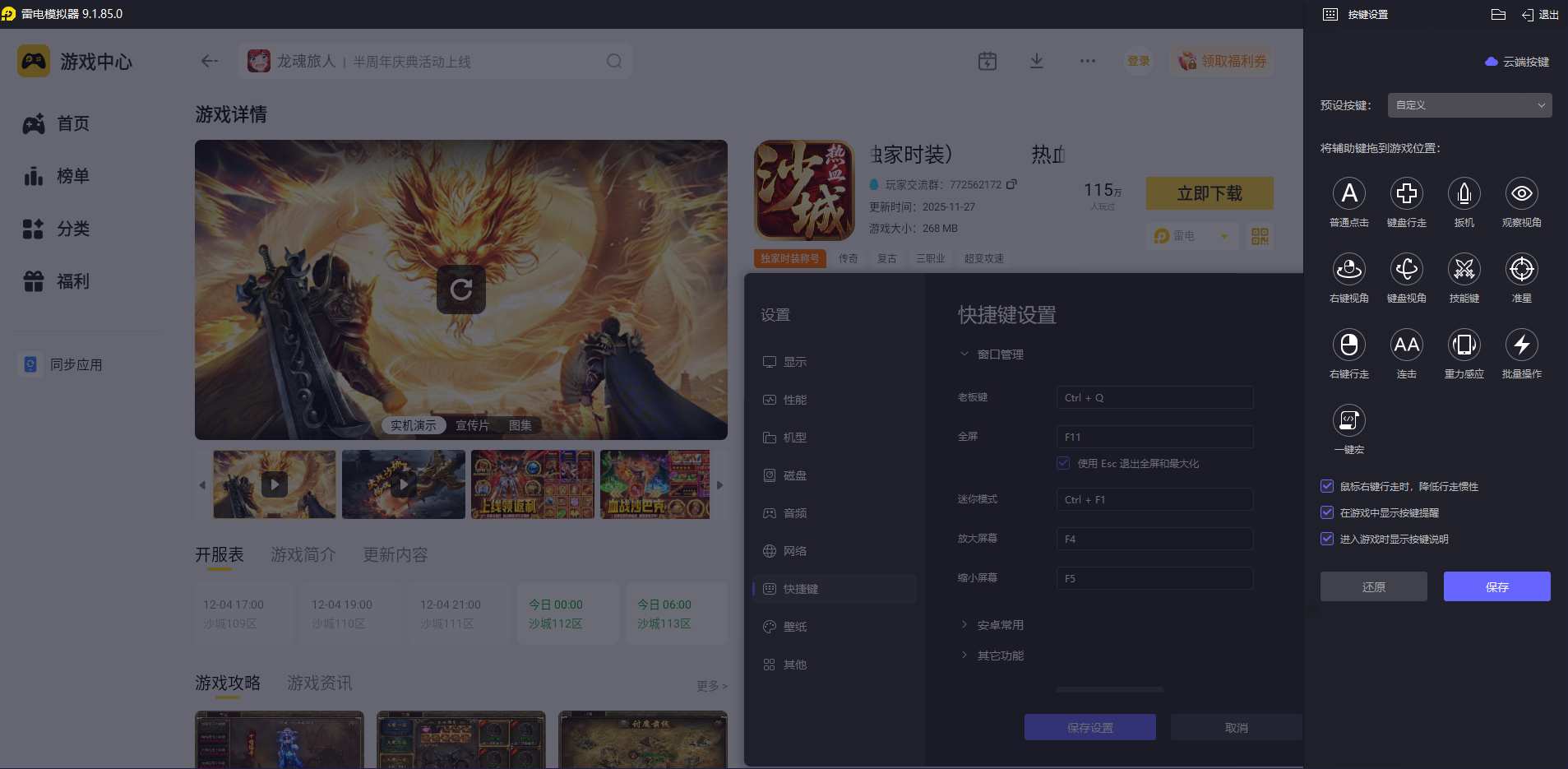
Task: Select the 重力感应 gravity sensor icon
Action: [1464, 345]
